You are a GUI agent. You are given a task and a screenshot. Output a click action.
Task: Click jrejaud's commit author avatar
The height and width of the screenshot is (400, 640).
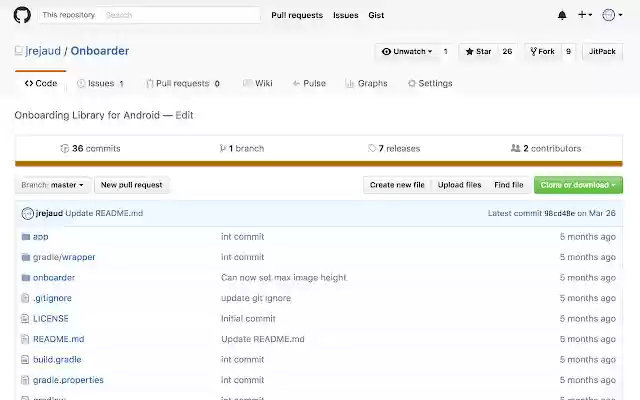coord(27,213)
